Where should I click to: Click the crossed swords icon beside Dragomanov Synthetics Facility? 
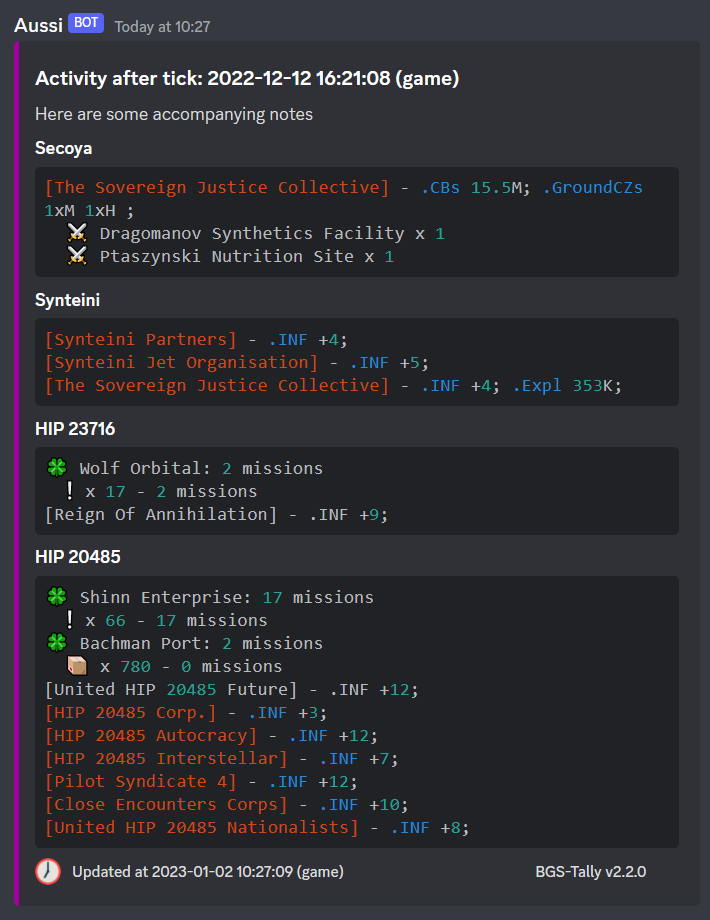pos(77,234)
